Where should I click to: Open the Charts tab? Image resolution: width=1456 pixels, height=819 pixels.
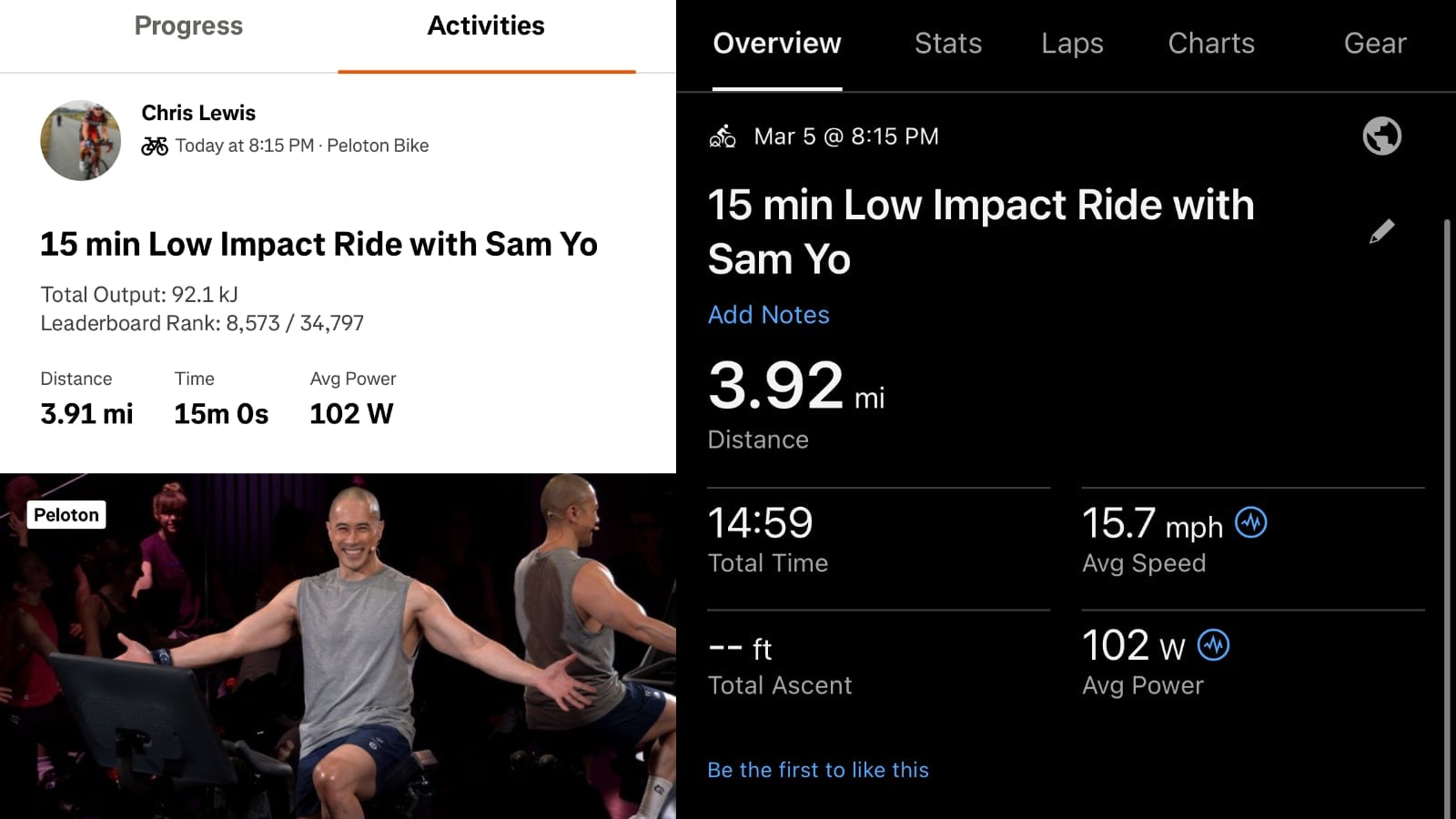point(1211,44)
